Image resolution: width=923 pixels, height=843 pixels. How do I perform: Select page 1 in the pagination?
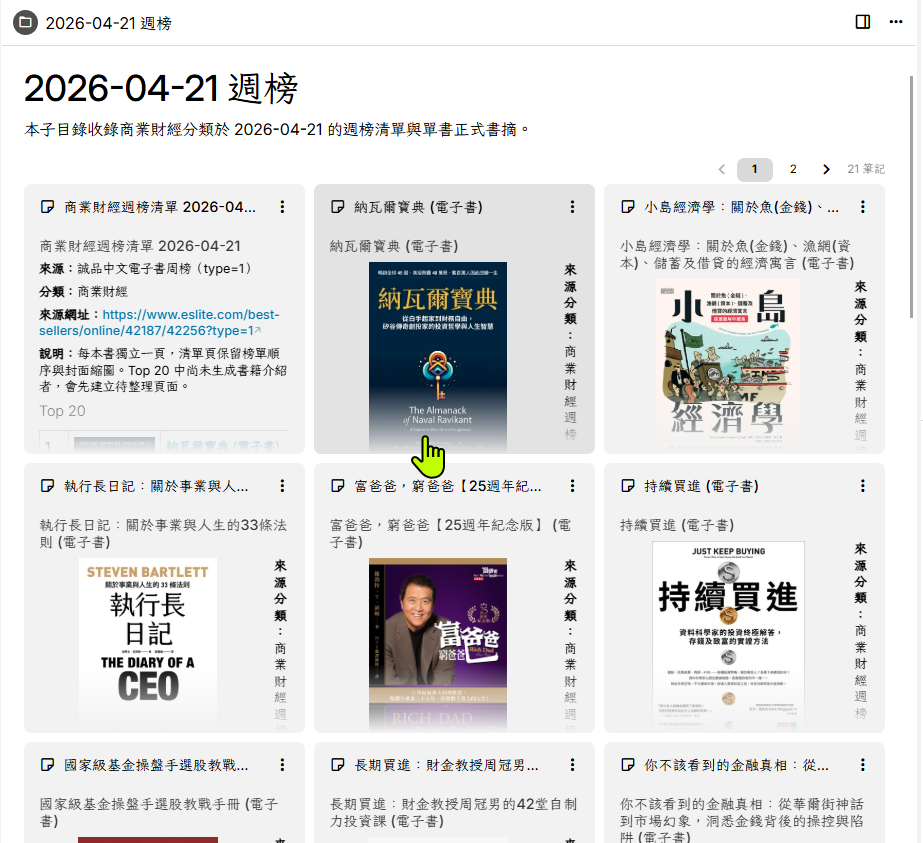click(755, 169)
